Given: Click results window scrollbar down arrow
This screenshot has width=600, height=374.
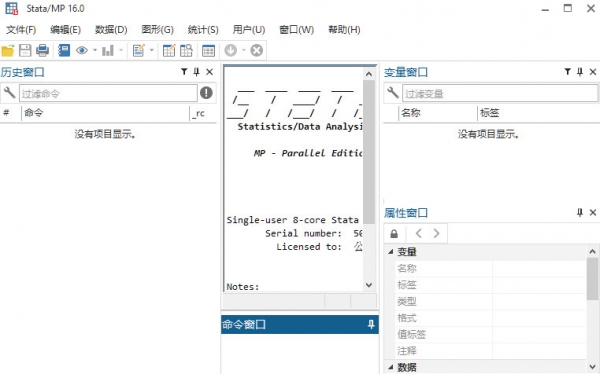Looking at the screenshot, I should click(x=369, y=285).
